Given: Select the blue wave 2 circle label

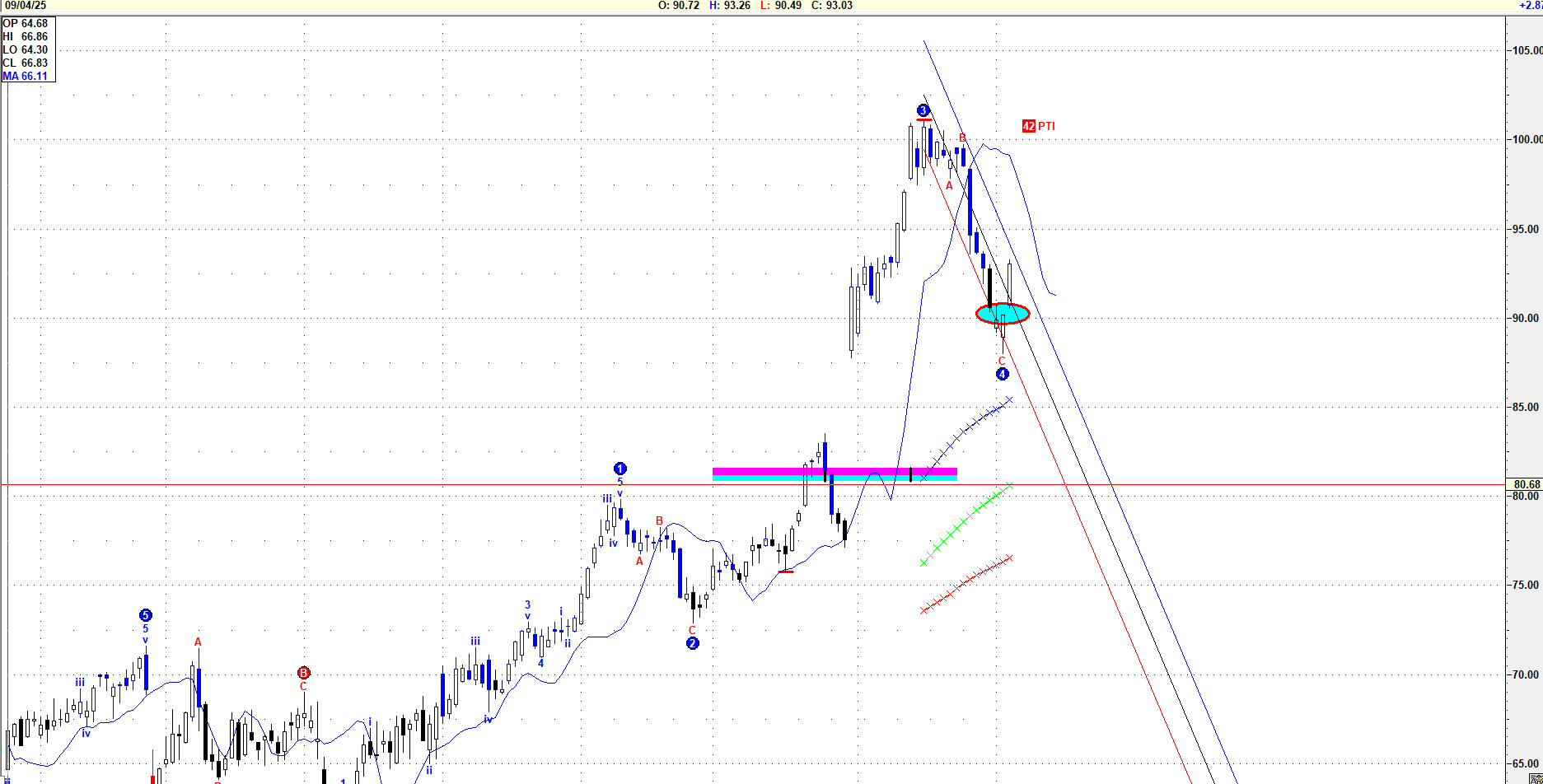Looking at the screenshot, I should (x=692, y=643).
